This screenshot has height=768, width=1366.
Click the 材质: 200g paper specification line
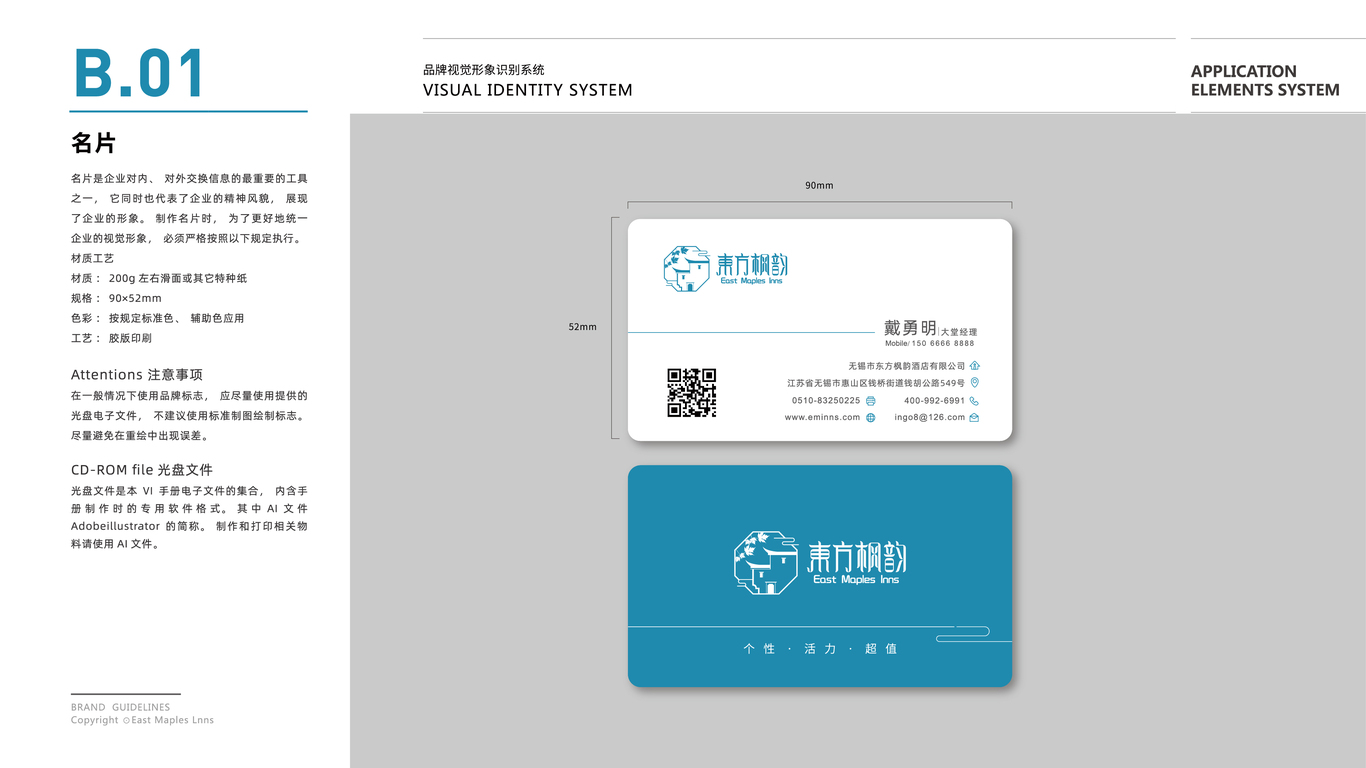click(x=159, y=278)
